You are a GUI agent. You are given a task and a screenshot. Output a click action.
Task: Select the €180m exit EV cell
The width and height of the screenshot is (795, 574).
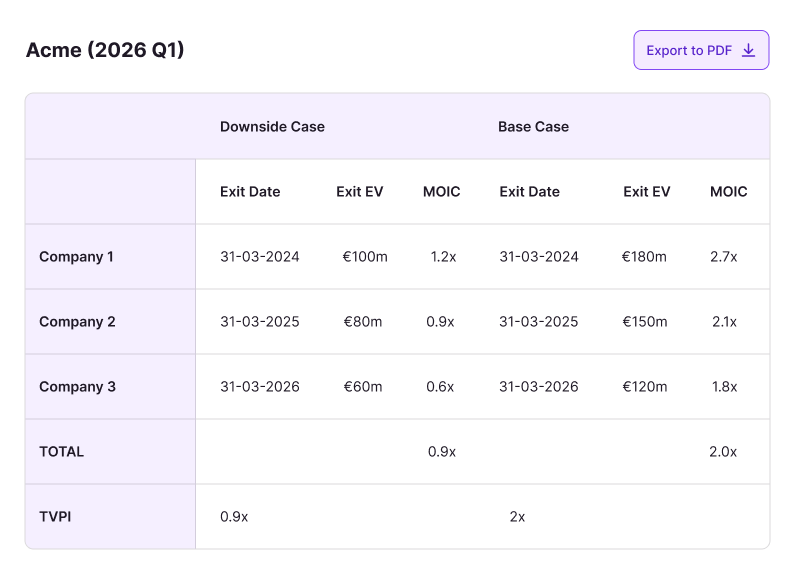coord(644,257)
